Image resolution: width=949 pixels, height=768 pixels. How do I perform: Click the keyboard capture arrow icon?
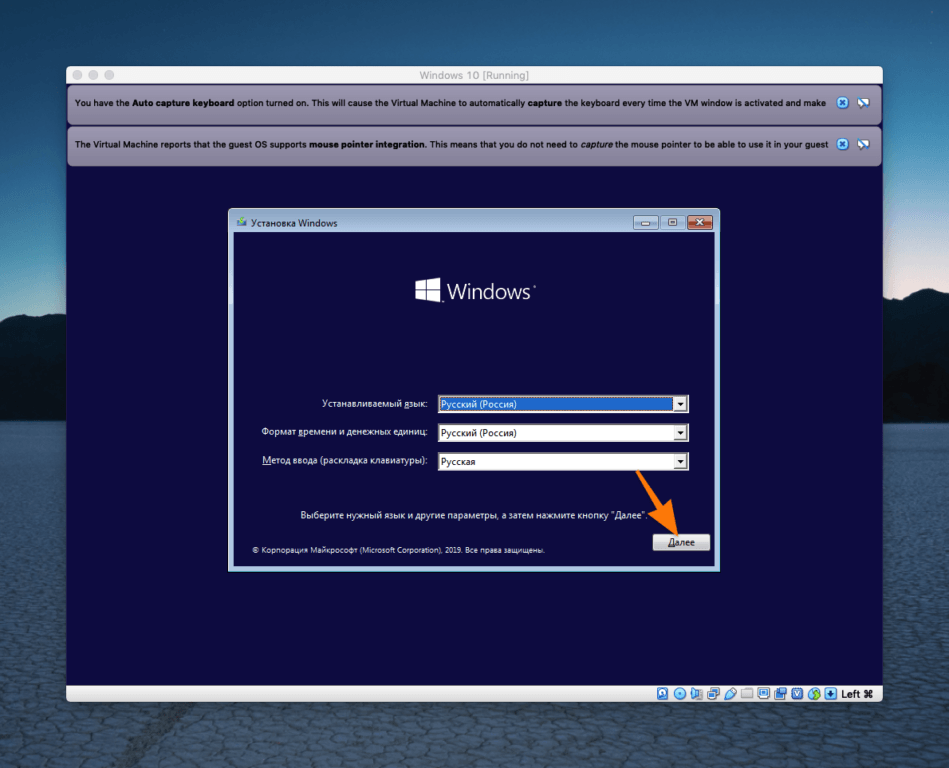[831, 694]
